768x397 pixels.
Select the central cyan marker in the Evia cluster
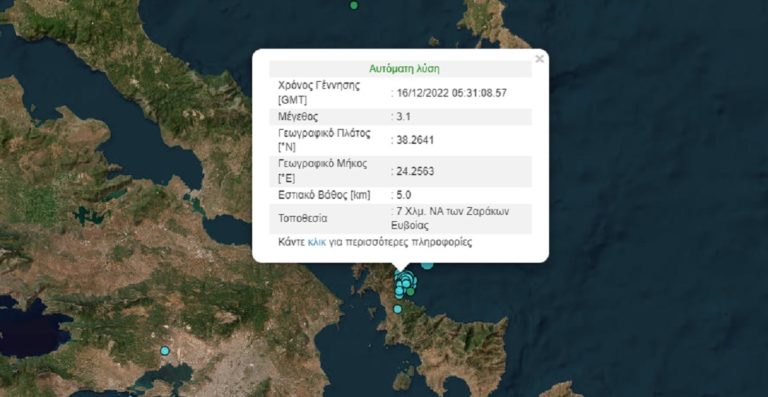(x=406, y=283)
